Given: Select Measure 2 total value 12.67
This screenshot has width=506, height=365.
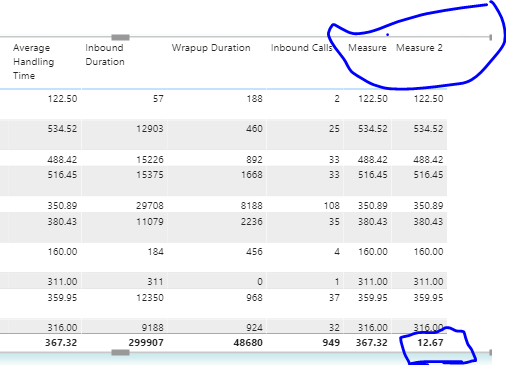Looking at the screenshot, I should 430,343.
